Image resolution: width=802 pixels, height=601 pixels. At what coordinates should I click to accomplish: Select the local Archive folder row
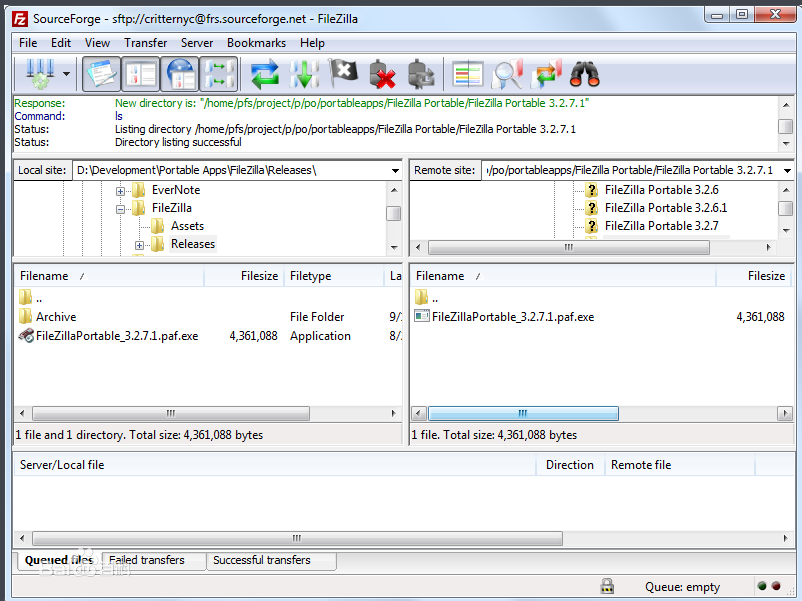208,317
